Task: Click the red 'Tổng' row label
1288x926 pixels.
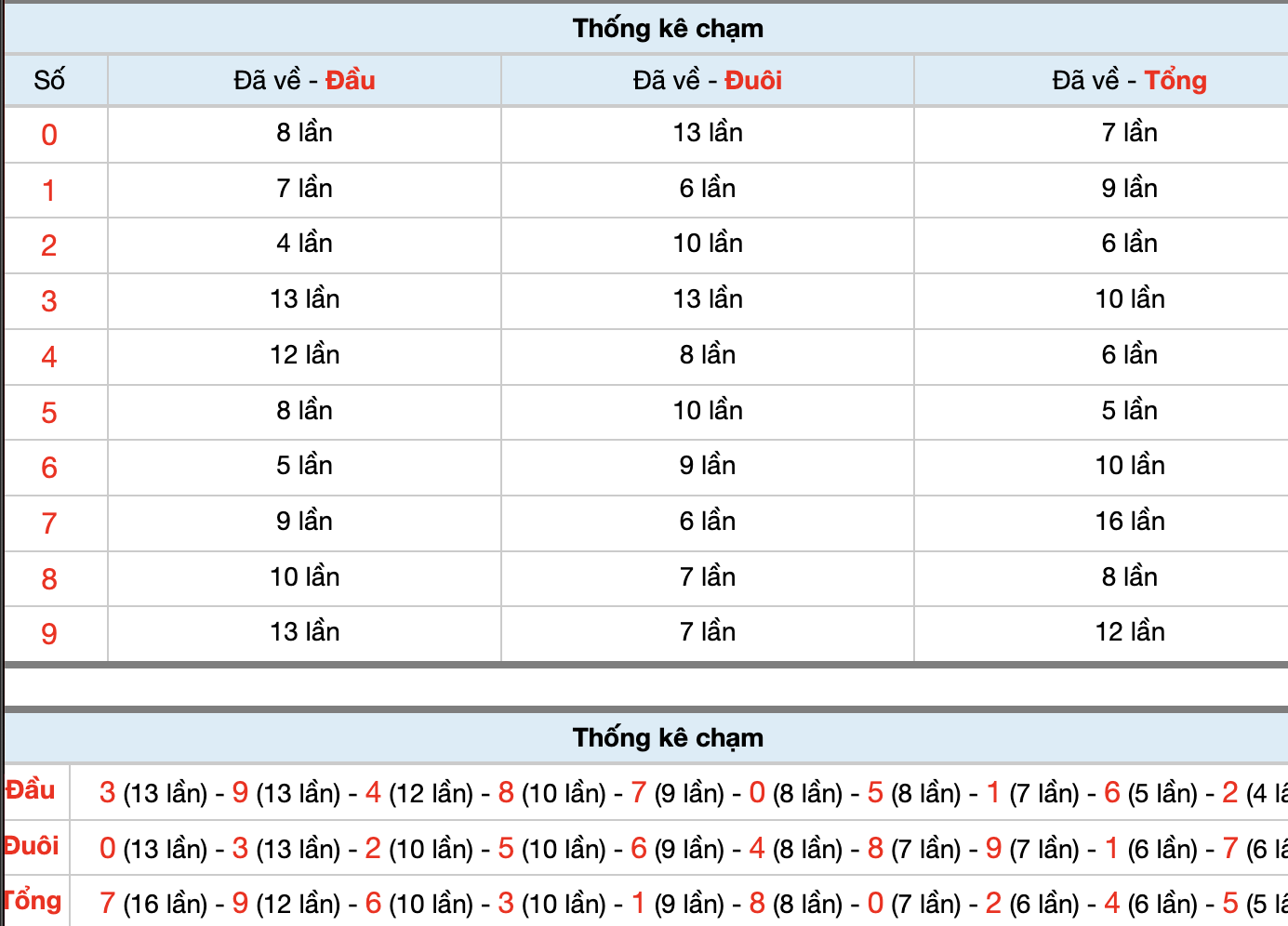Action: tap(33, 901)
